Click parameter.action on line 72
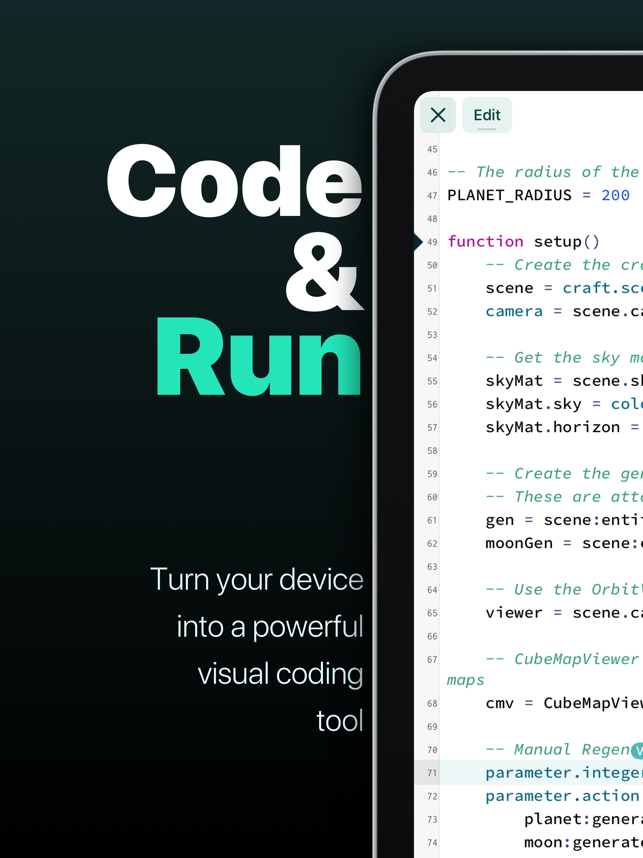The height and width of the screenshot is (858, 643). tap(562, 796)
